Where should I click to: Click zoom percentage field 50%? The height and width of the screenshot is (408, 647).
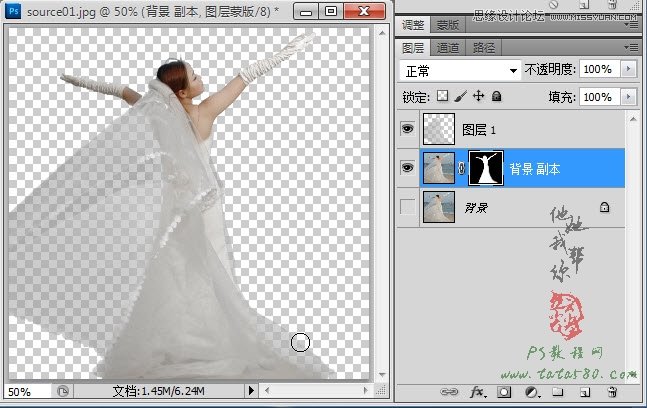tap(27, 391)
